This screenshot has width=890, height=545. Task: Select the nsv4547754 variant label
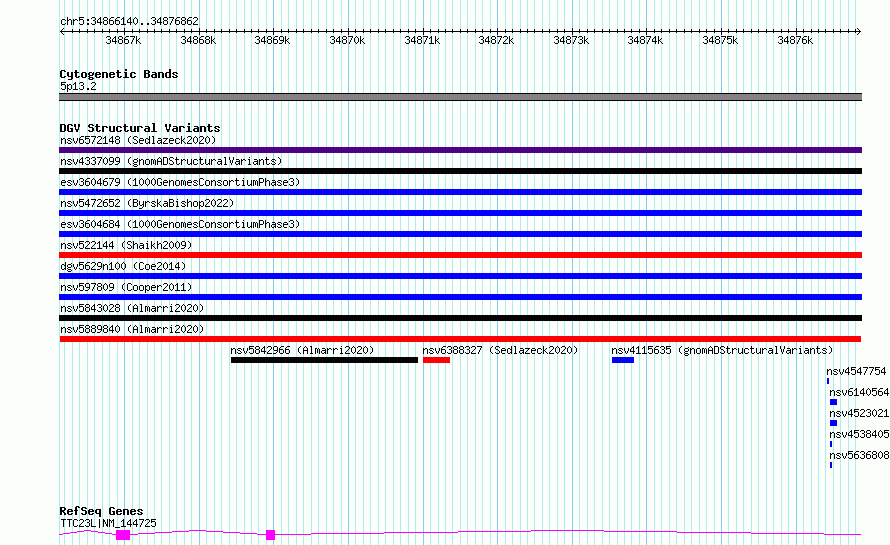856,371
